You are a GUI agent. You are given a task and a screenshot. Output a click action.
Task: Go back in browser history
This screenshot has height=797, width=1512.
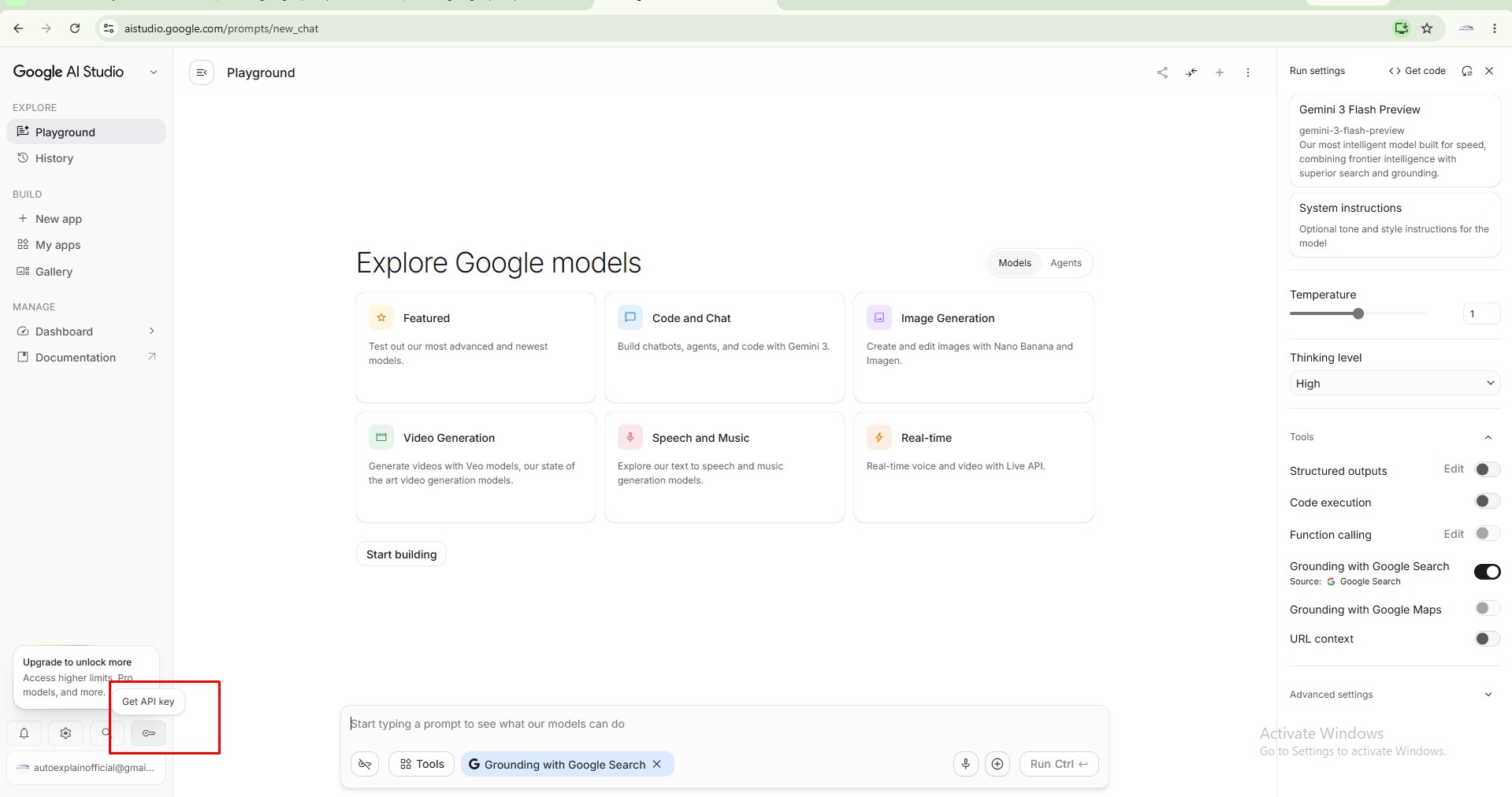click(18, 28)
